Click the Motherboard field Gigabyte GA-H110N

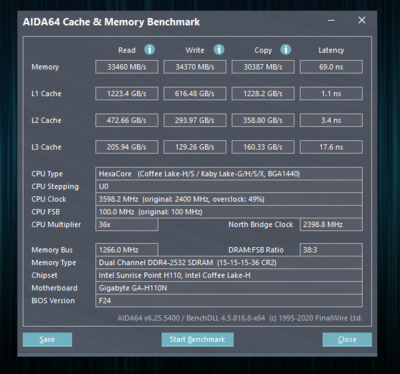coord(229,288)
